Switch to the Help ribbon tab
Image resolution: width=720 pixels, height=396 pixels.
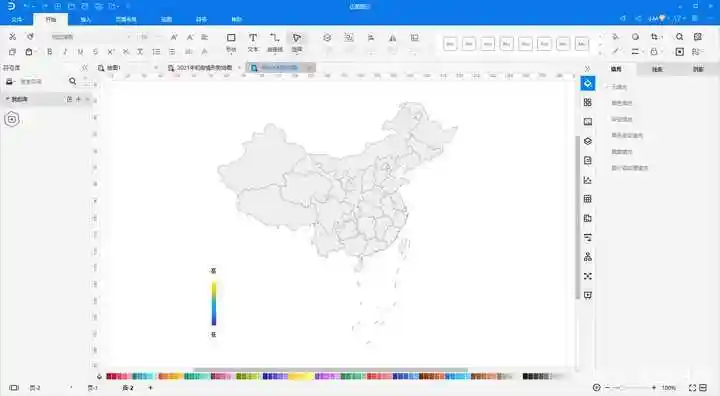pyautogui.click(x=236, y=19)
